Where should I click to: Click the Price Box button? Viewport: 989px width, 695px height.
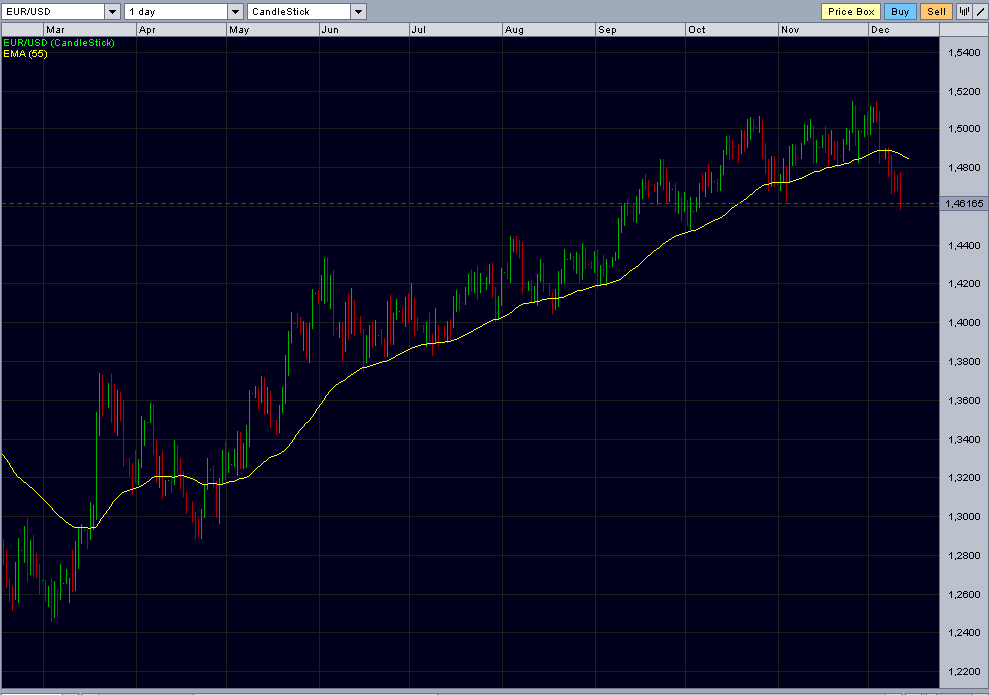pyautogui.click(x=851, y=11)
